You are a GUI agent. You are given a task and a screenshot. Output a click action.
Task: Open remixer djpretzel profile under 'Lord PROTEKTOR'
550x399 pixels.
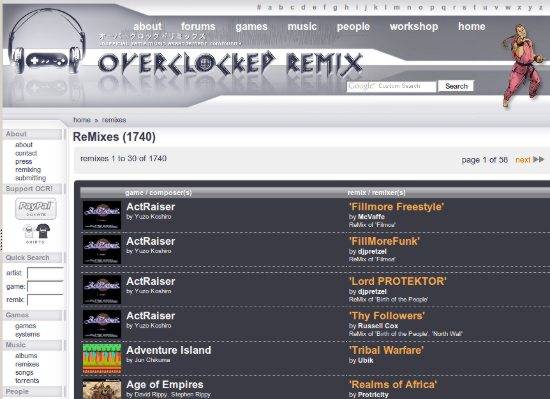[372, 291]
